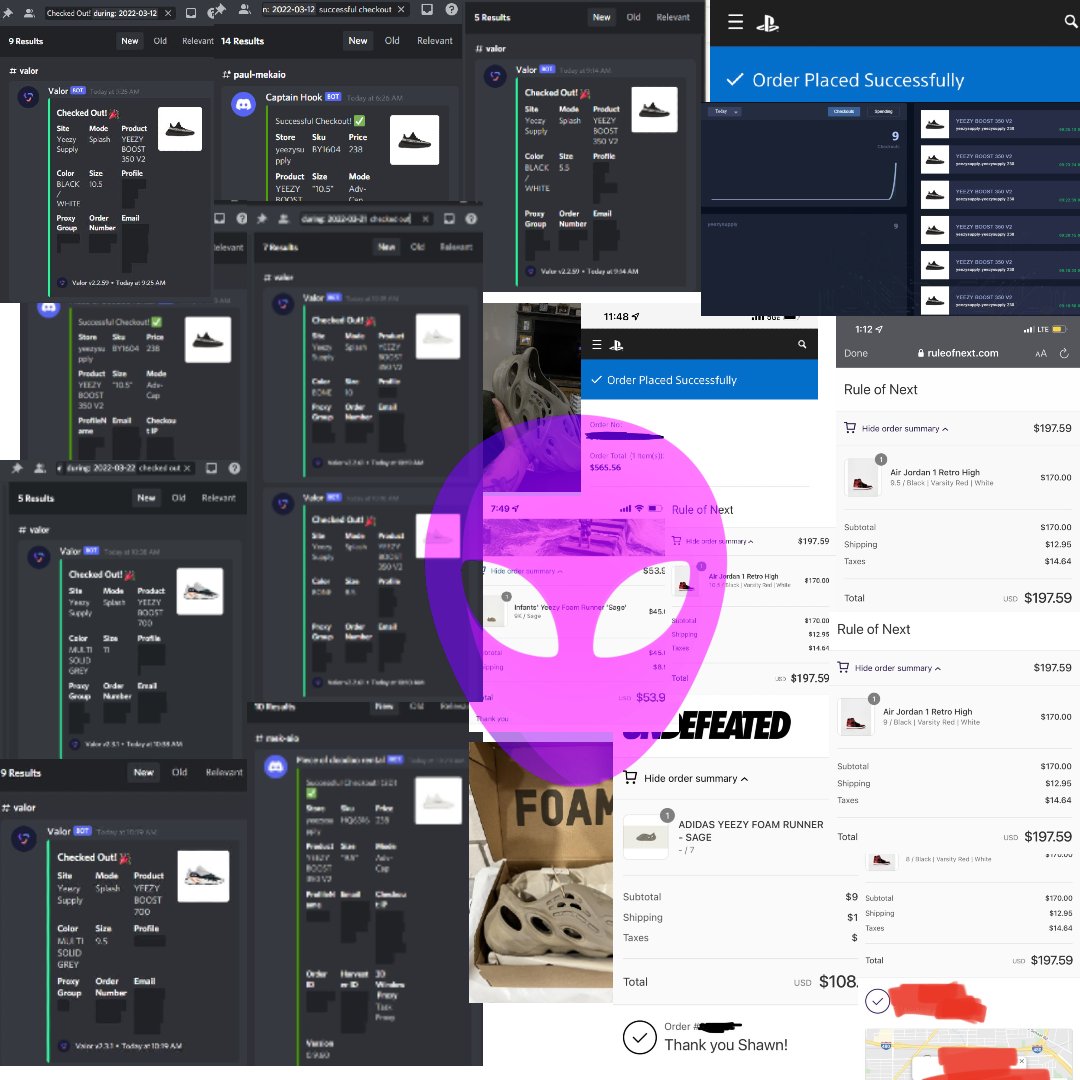Click the pin icon left of the 2022-03-21 search box
The image size is (1080, 1080).
pyautogui.click(x=262, y=218)
